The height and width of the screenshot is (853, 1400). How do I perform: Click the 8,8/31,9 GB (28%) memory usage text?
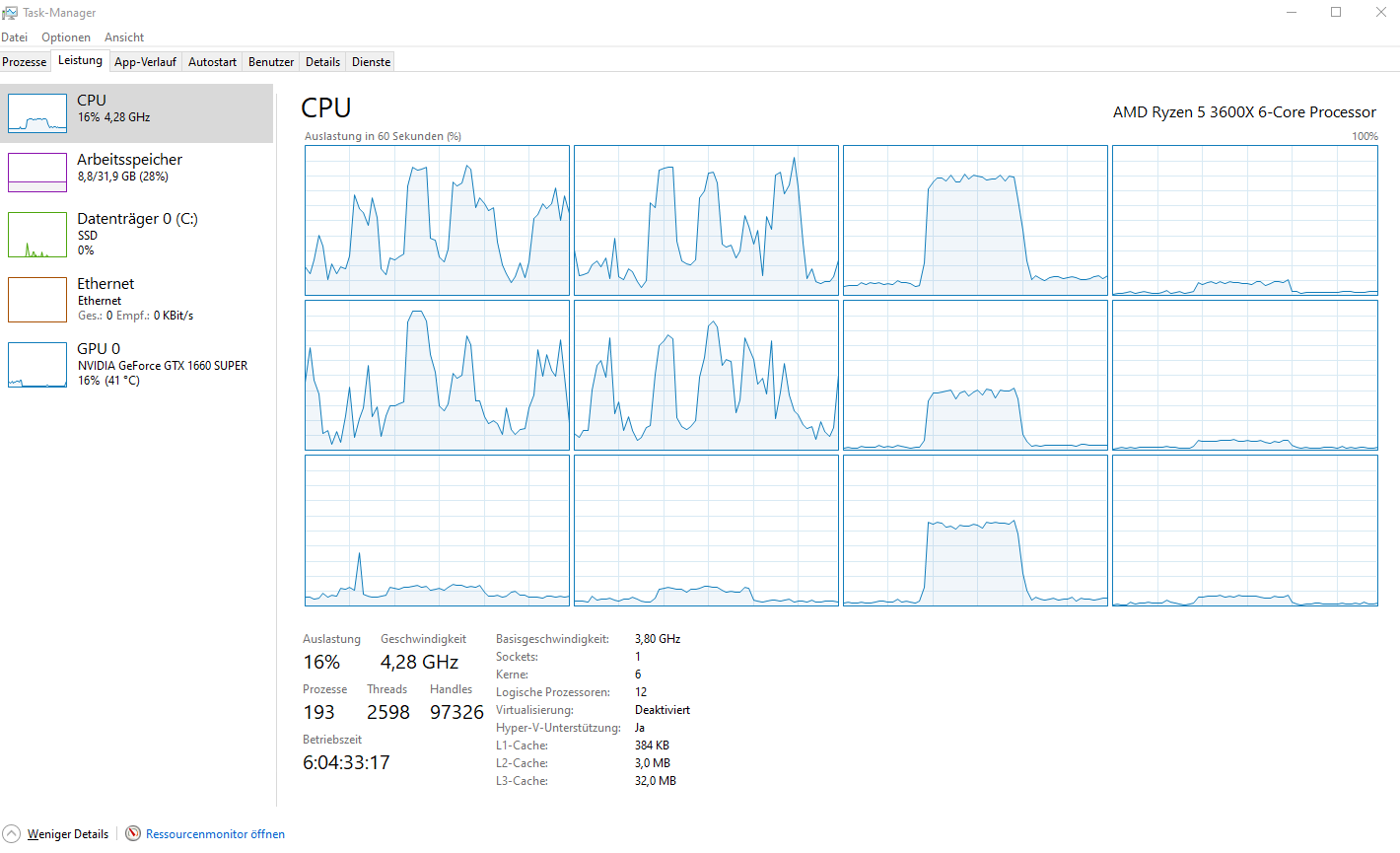[123, 177]
